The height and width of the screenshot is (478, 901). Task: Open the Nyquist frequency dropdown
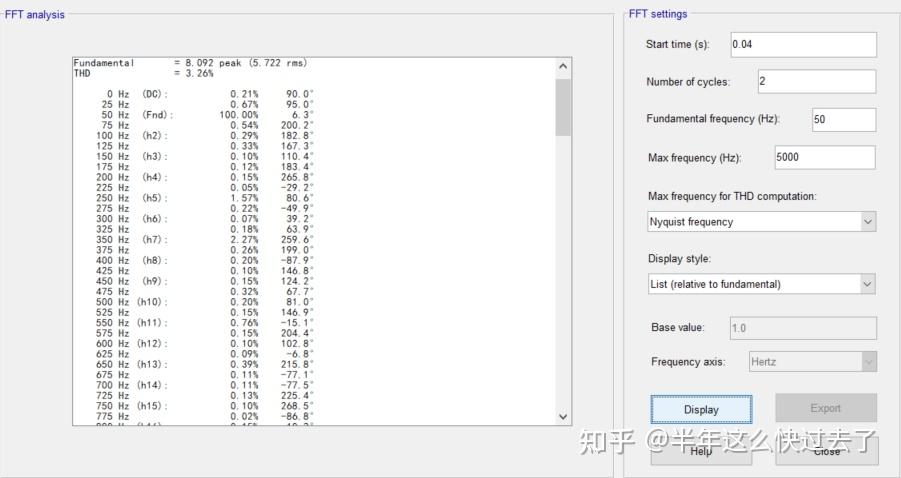tap(761, 222)
